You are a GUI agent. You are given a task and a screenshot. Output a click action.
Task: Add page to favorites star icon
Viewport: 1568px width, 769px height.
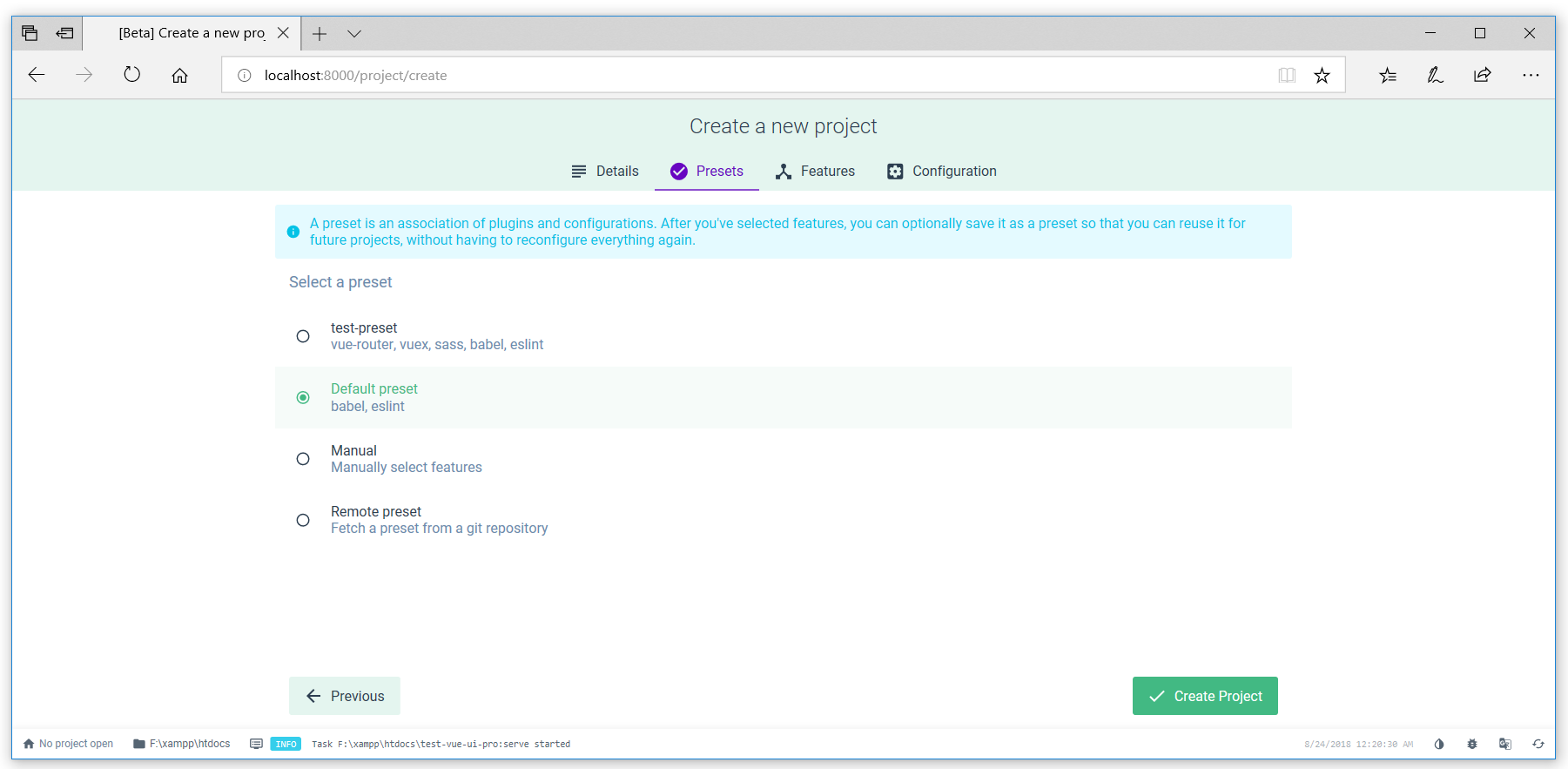(1322, 75)
